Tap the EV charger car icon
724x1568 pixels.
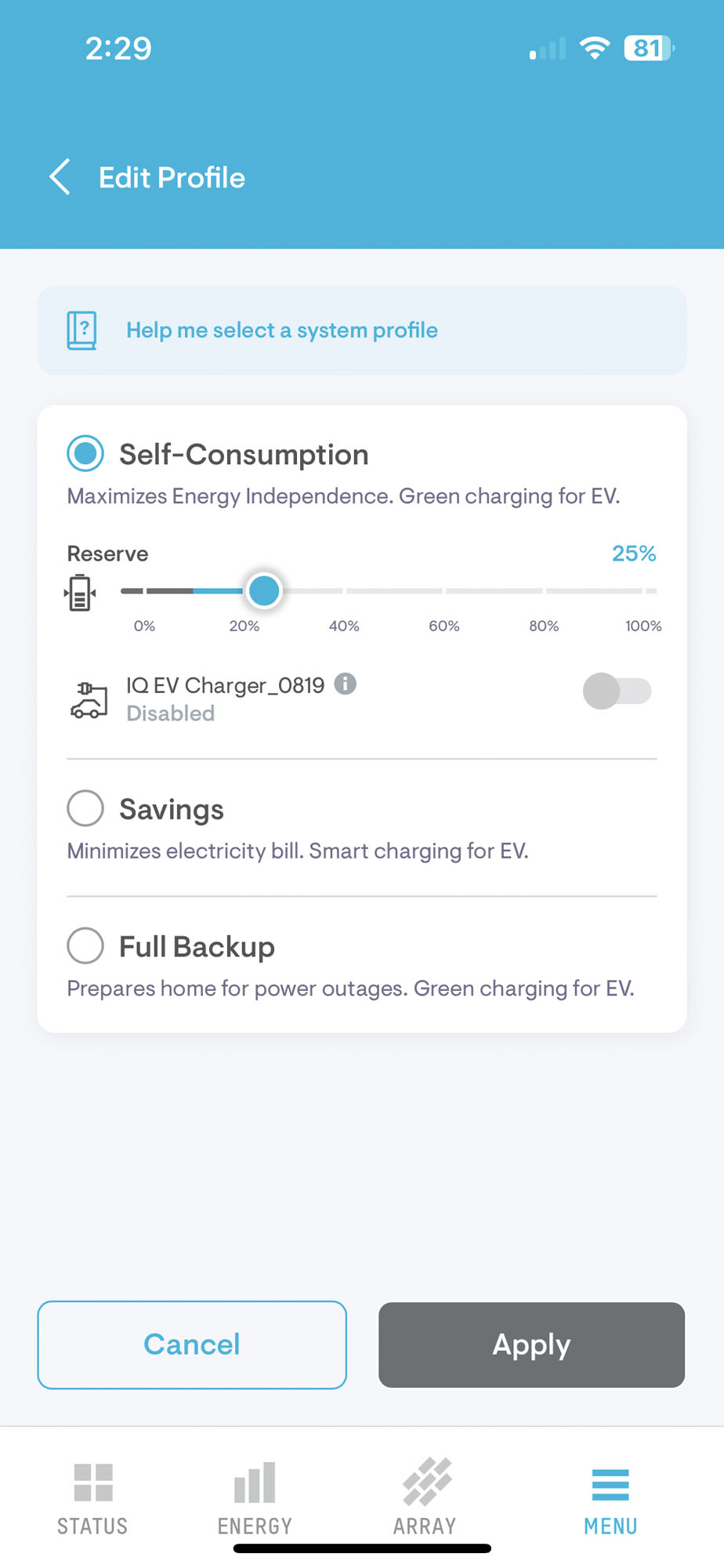pyautogui.click(x=89, y=700)
